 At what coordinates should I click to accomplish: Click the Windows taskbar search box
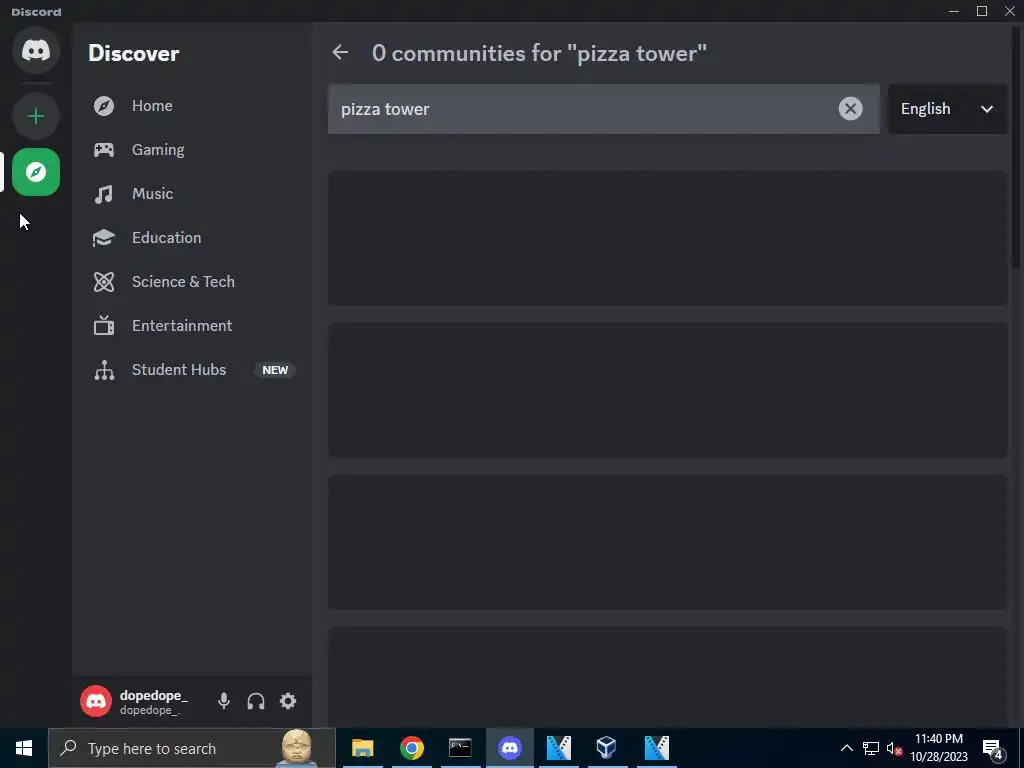(x=192, y=748)
